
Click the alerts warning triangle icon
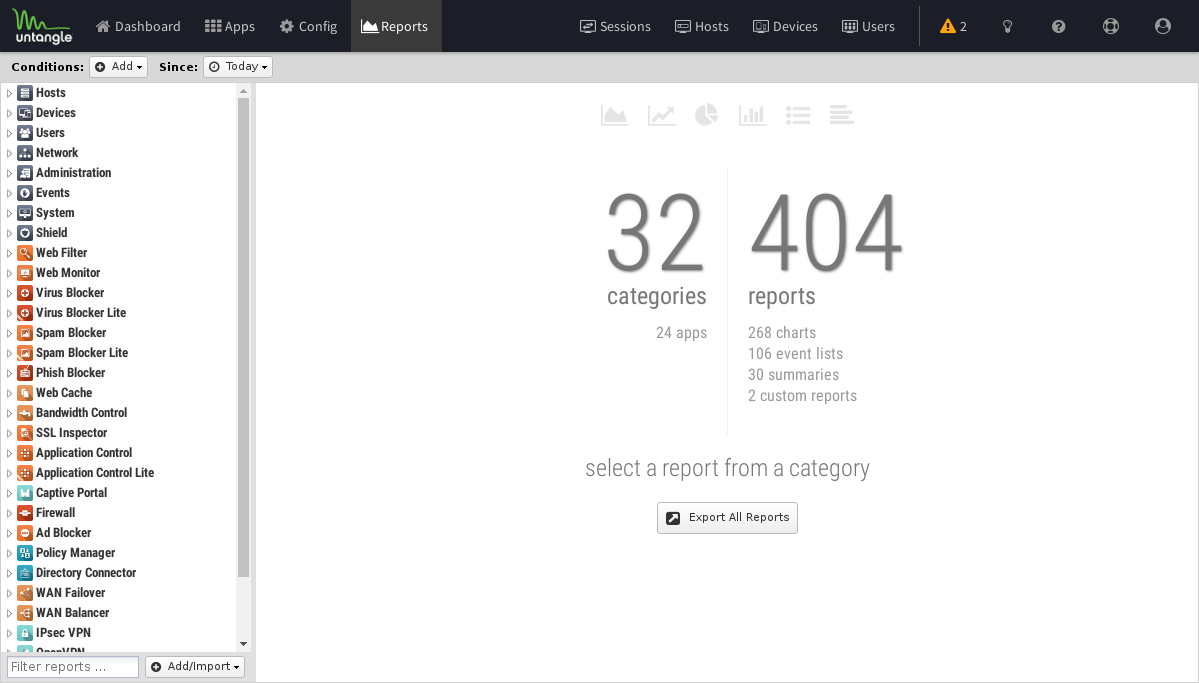pos(947,26)
